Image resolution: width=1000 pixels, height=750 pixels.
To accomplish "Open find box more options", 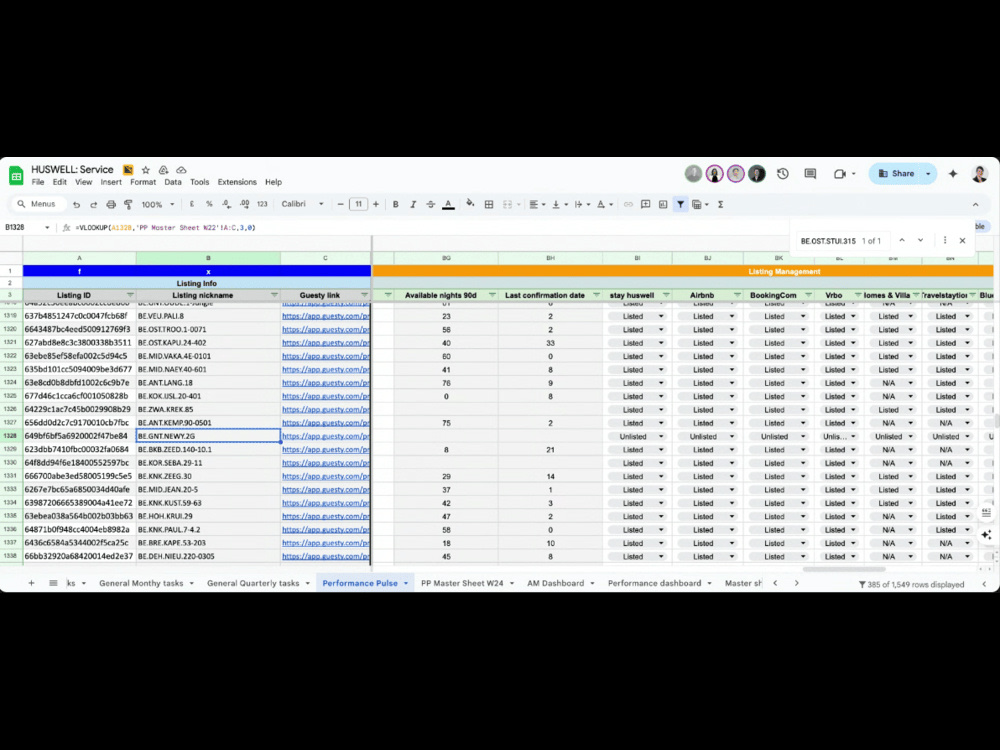I will (945, 240).
